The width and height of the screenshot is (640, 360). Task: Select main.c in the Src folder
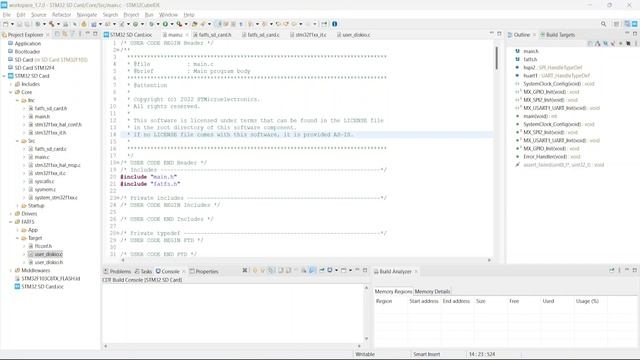click(x=42, y=157)
